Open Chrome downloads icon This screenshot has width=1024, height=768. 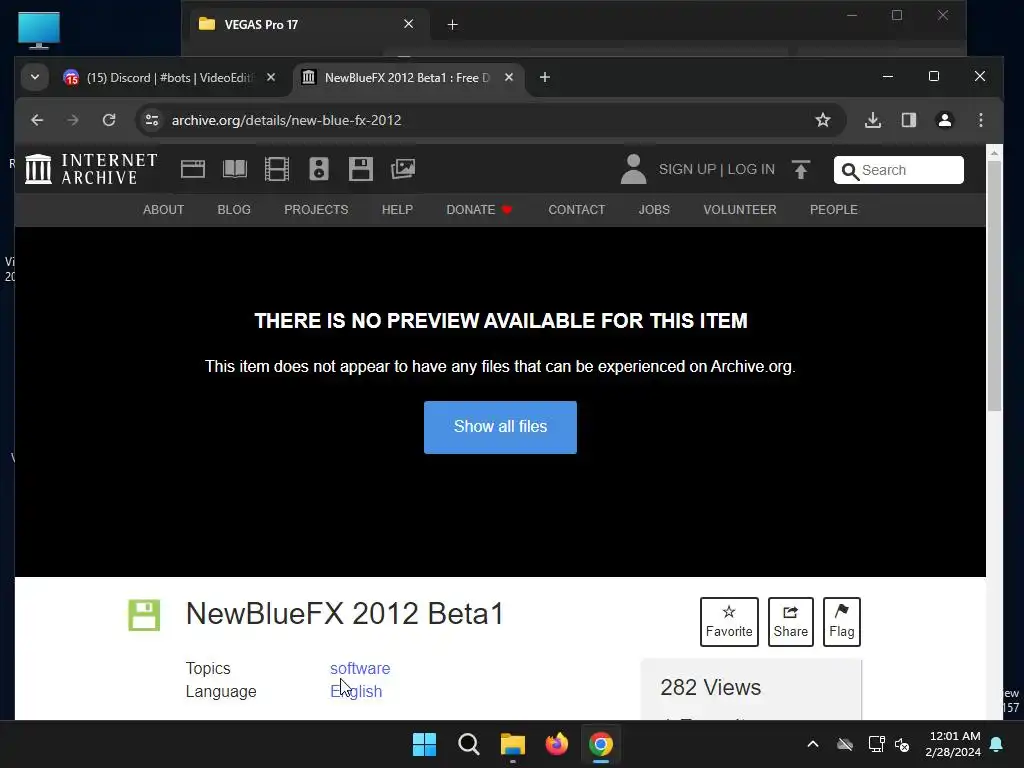pyautogui.click(x=873, y=120)
